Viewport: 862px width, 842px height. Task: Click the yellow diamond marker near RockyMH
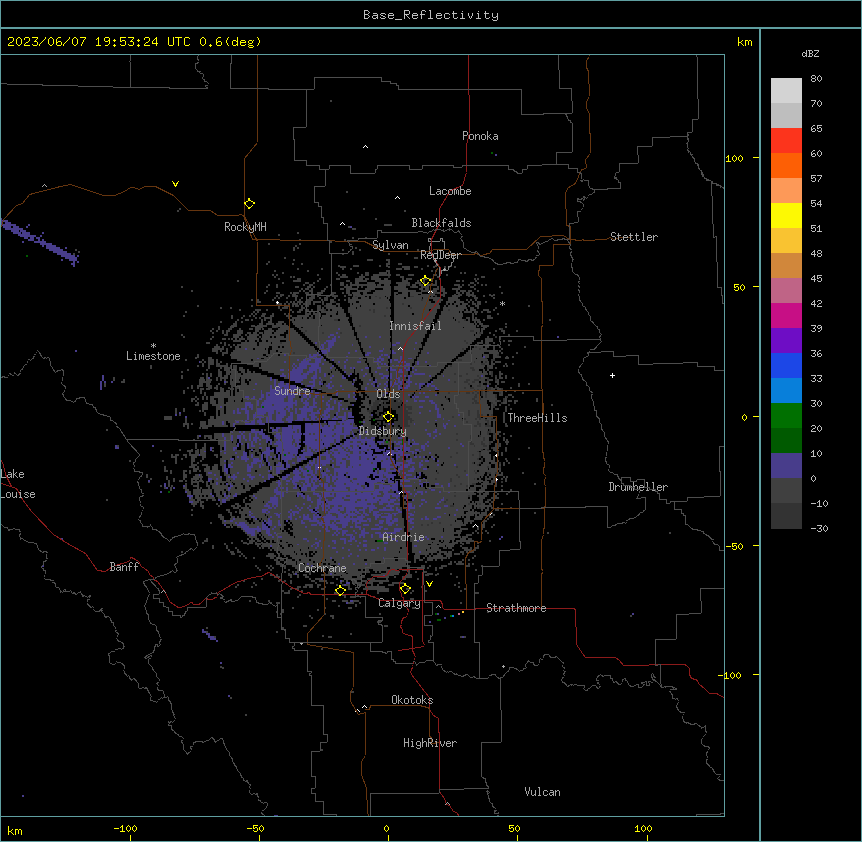[x=249, y=204]
